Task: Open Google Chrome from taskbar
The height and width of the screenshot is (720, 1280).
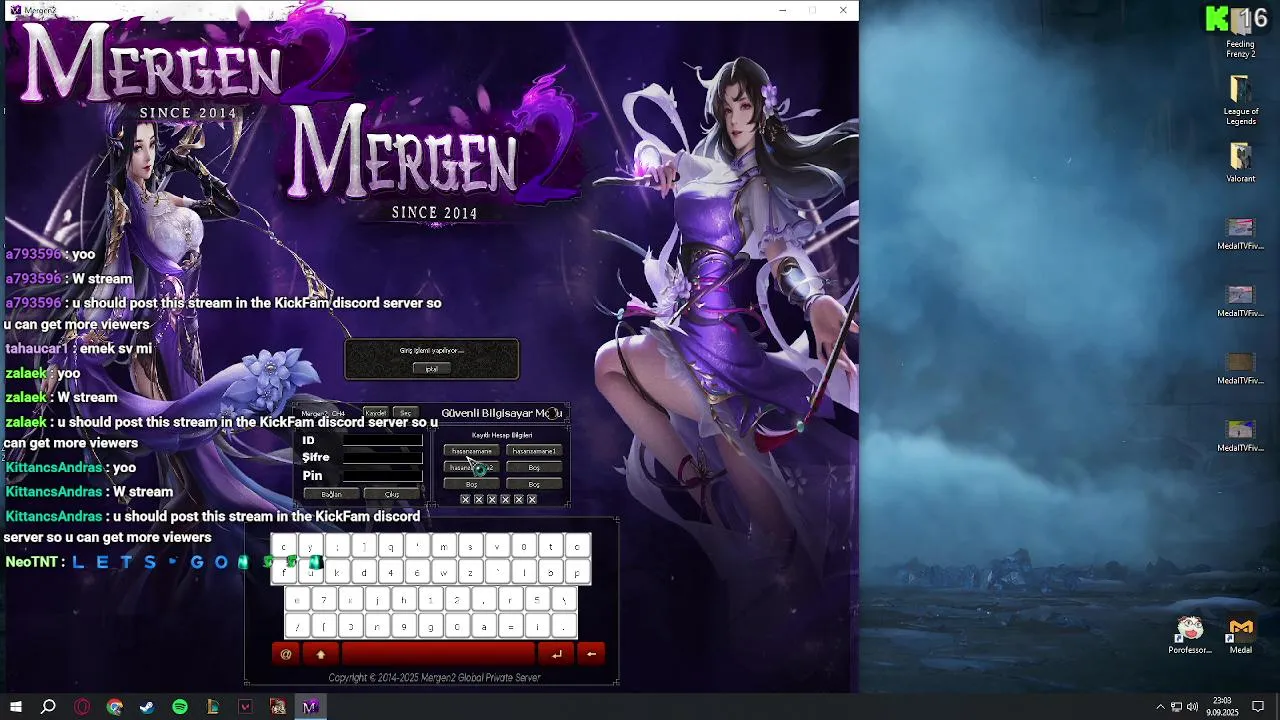Action: tap(115, 707)
